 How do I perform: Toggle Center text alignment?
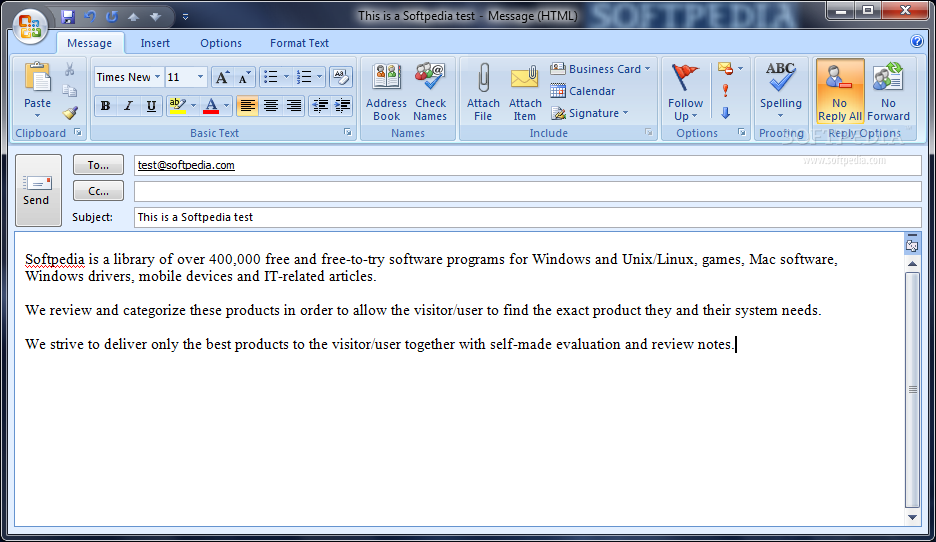(270, 106)
